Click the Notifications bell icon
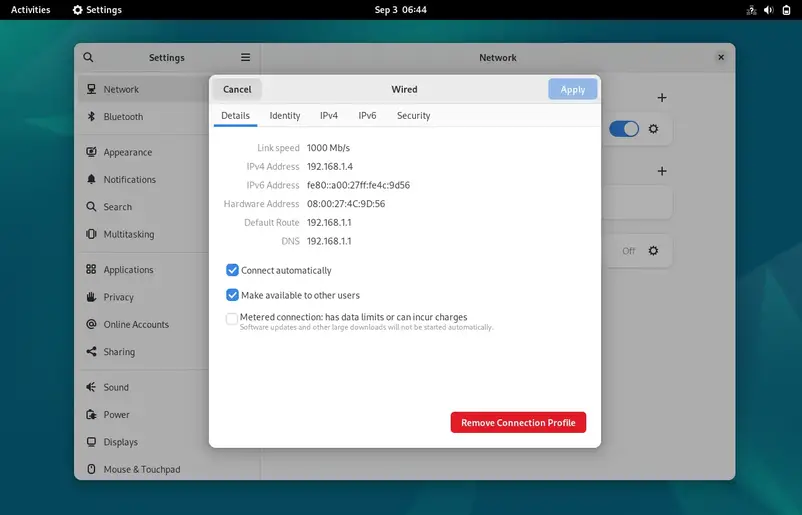This screenshot has width=802, height=515. pyautogui.click(x=91, y=180)
